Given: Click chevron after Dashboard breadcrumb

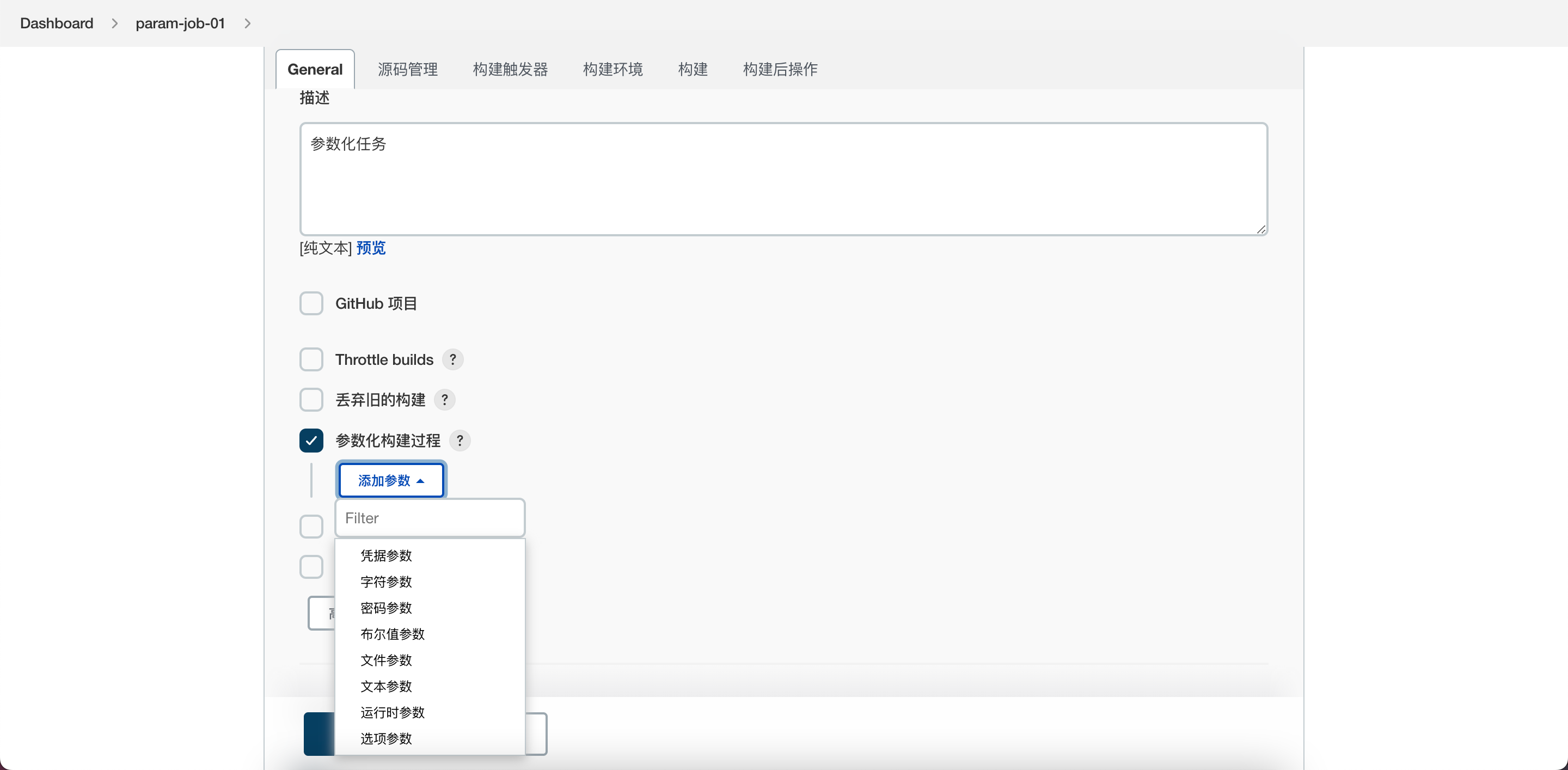Looking at the screenshot, I should click(x=114, y=23).
